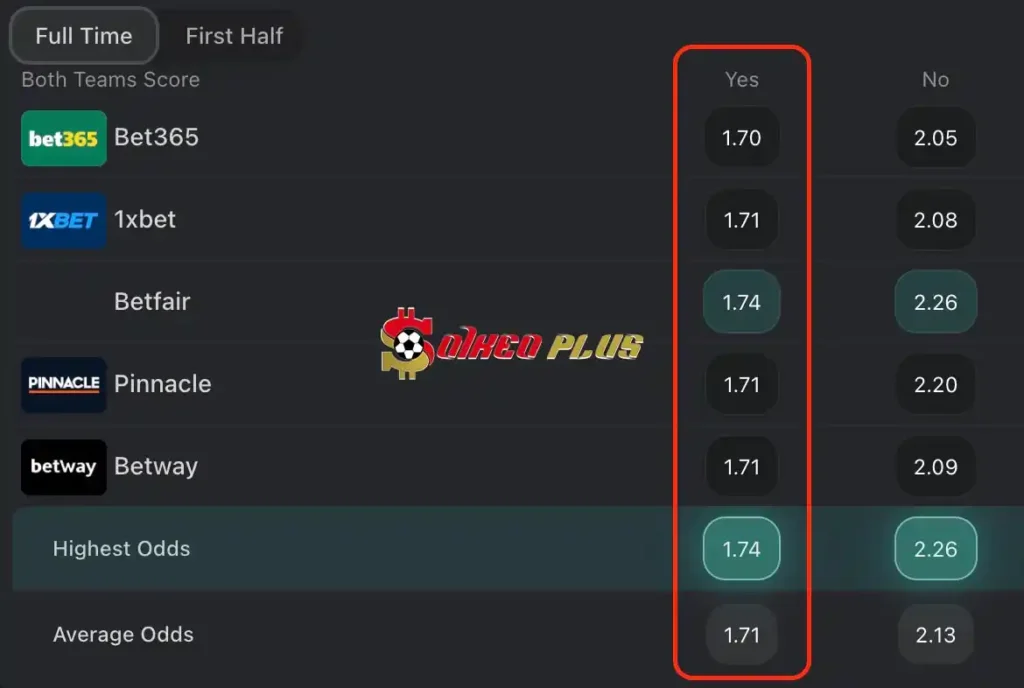Click 1xbet No odds 2.08
1024x688 pixels.
click(935, 220)
